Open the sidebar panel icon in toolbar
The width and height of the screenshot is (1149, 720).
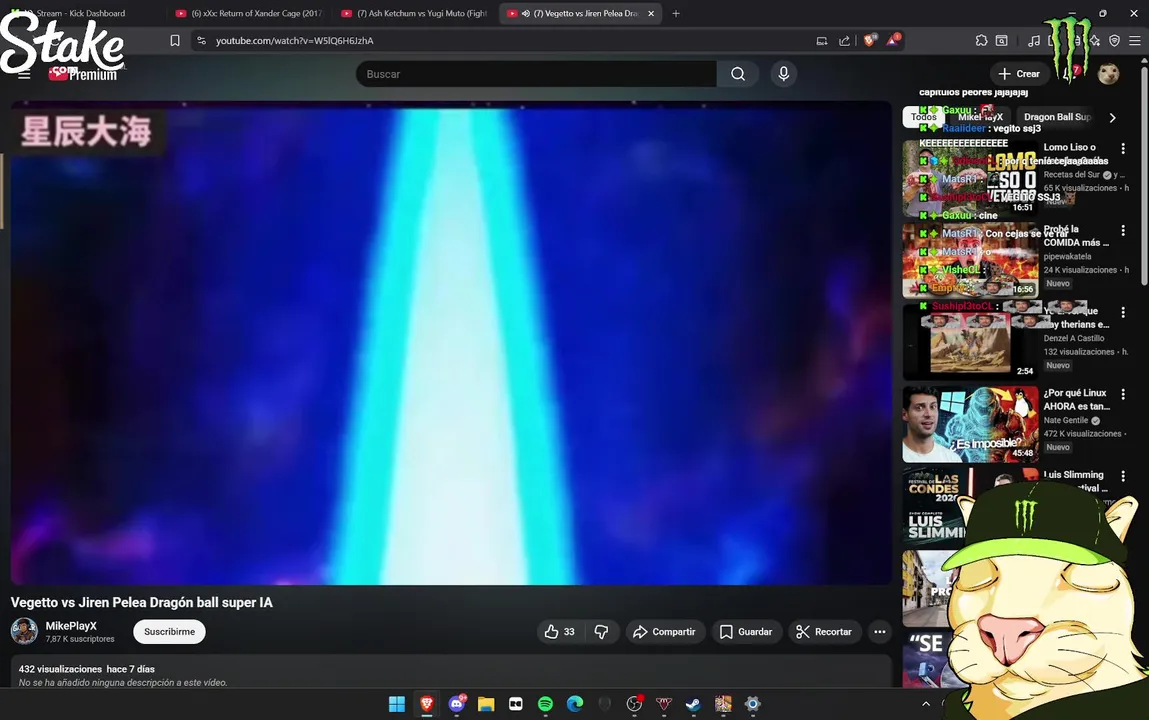(x=1002, y=41)
